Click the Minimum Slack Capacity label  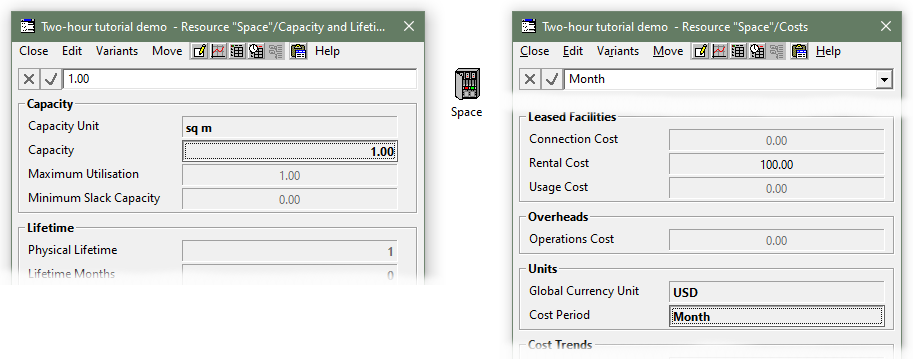point(94,198)
